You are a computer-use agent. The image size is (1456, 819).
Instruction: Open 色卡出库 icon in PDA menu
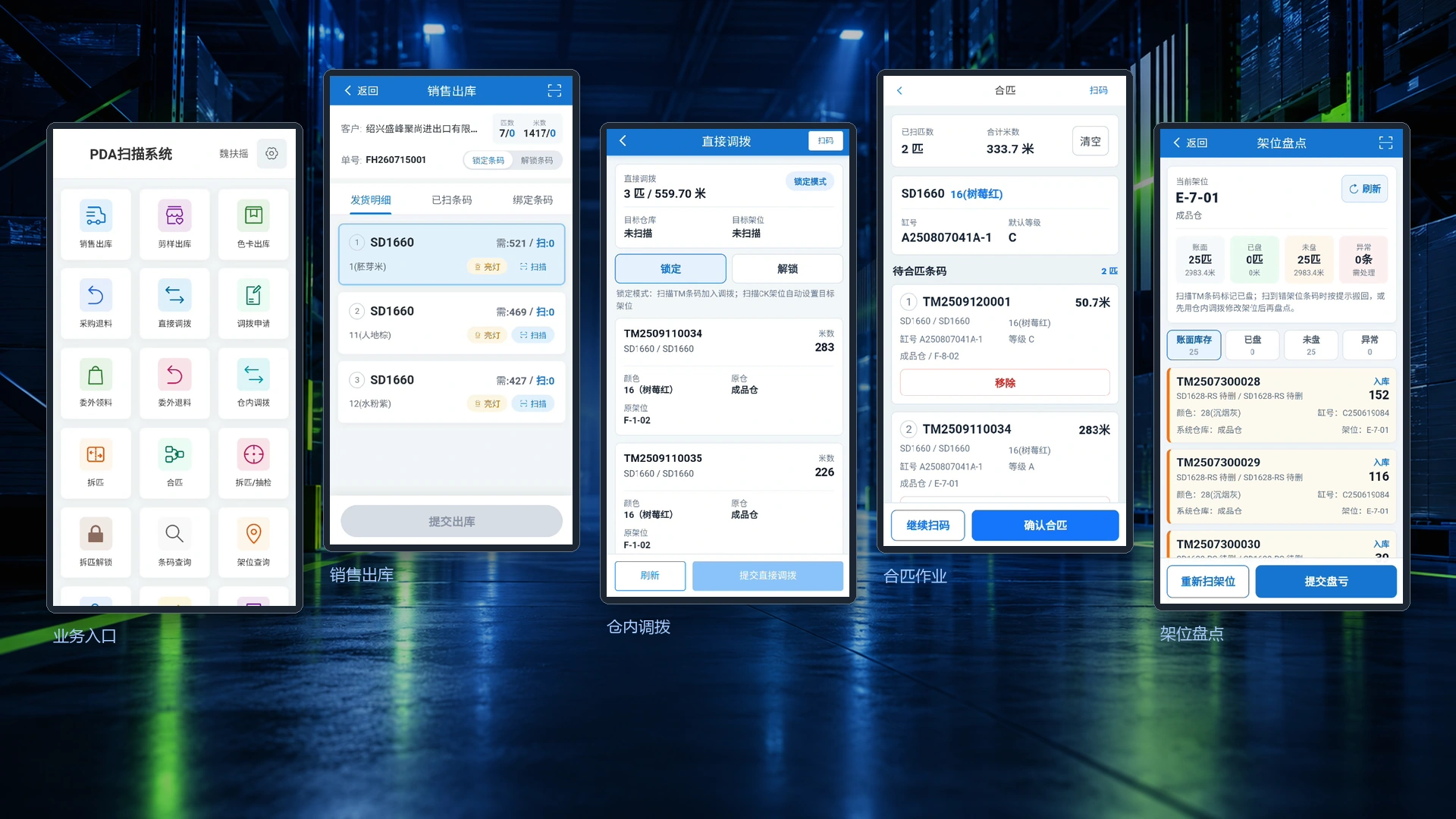(x=253, y=216)
